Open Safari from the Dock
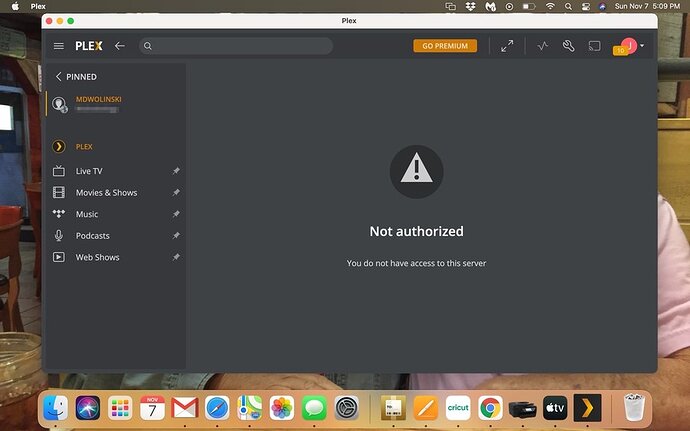Viewport: 690px width, 431px height. tap(217, 408)
